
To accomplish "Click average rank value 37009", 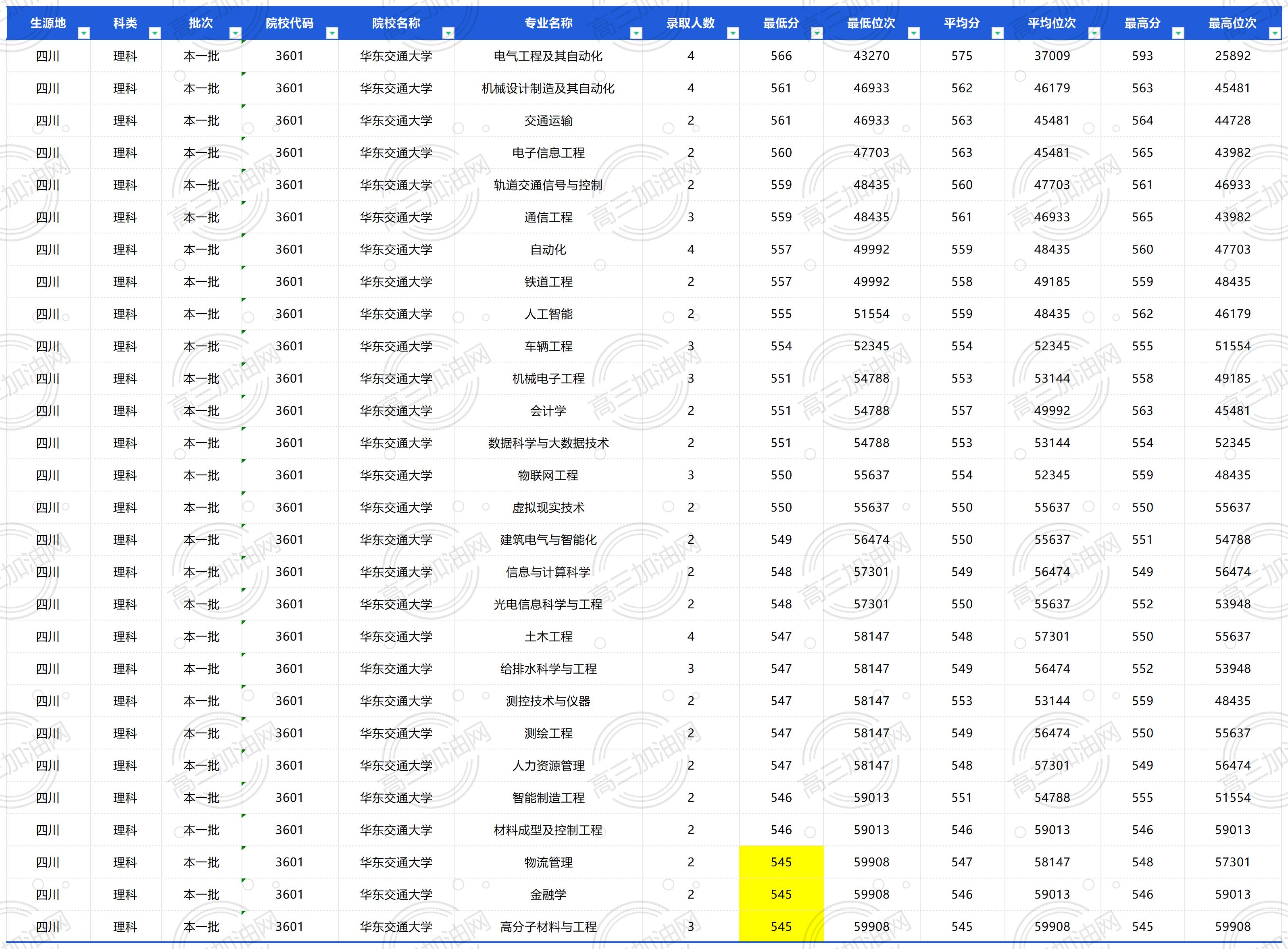I will (1052, 56).
